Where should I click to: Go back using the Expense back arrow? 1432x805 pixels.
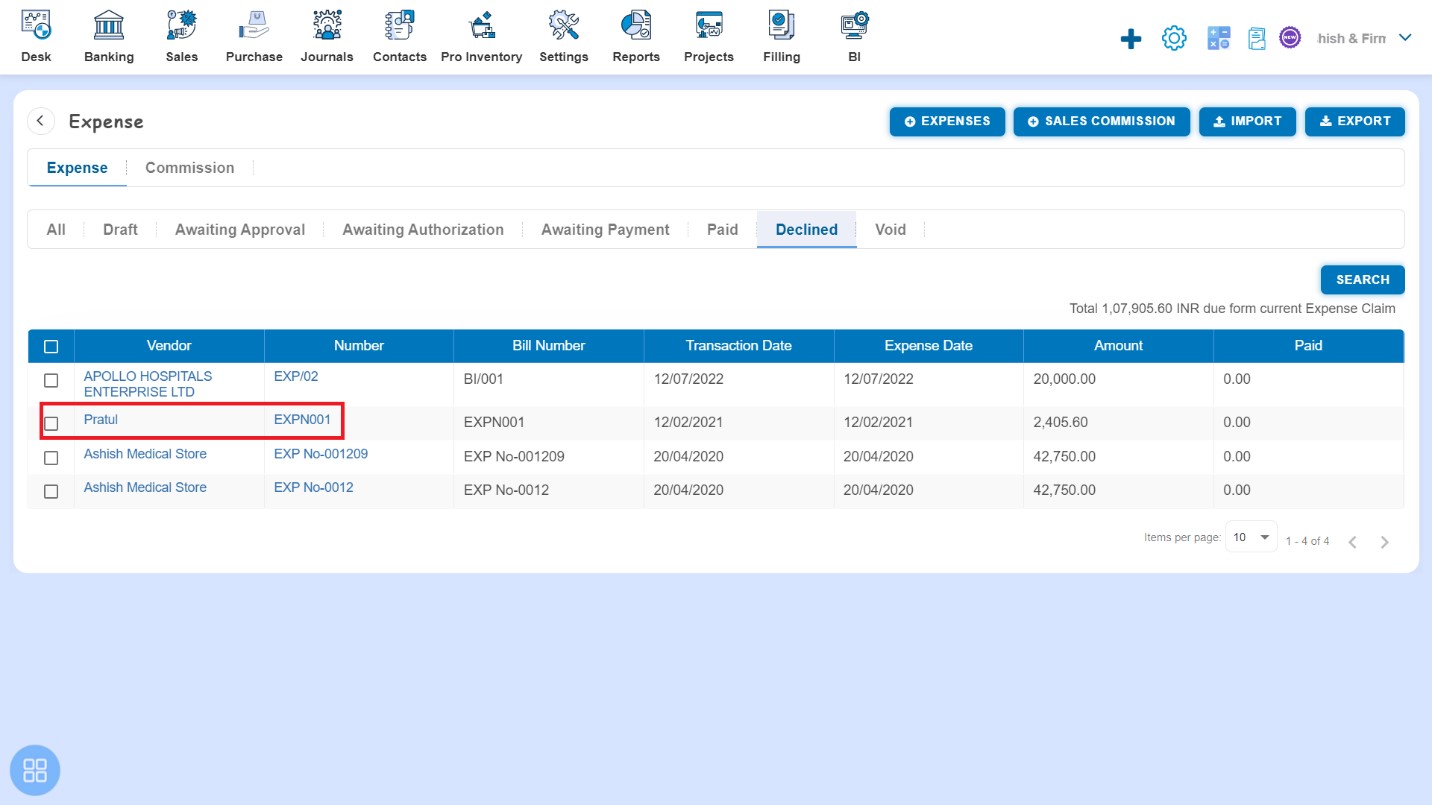click(40, 121)
